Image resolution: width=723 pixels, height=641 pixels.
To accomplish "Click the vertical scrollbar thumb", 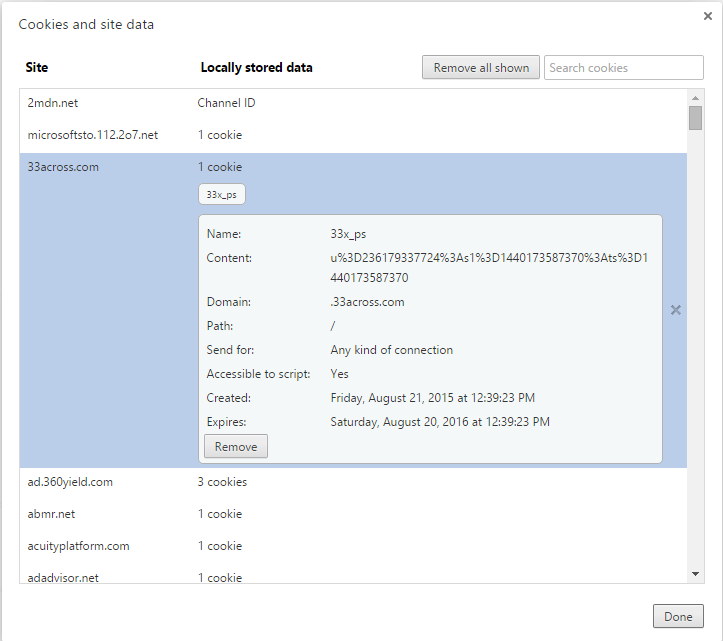I will point(695,118).
